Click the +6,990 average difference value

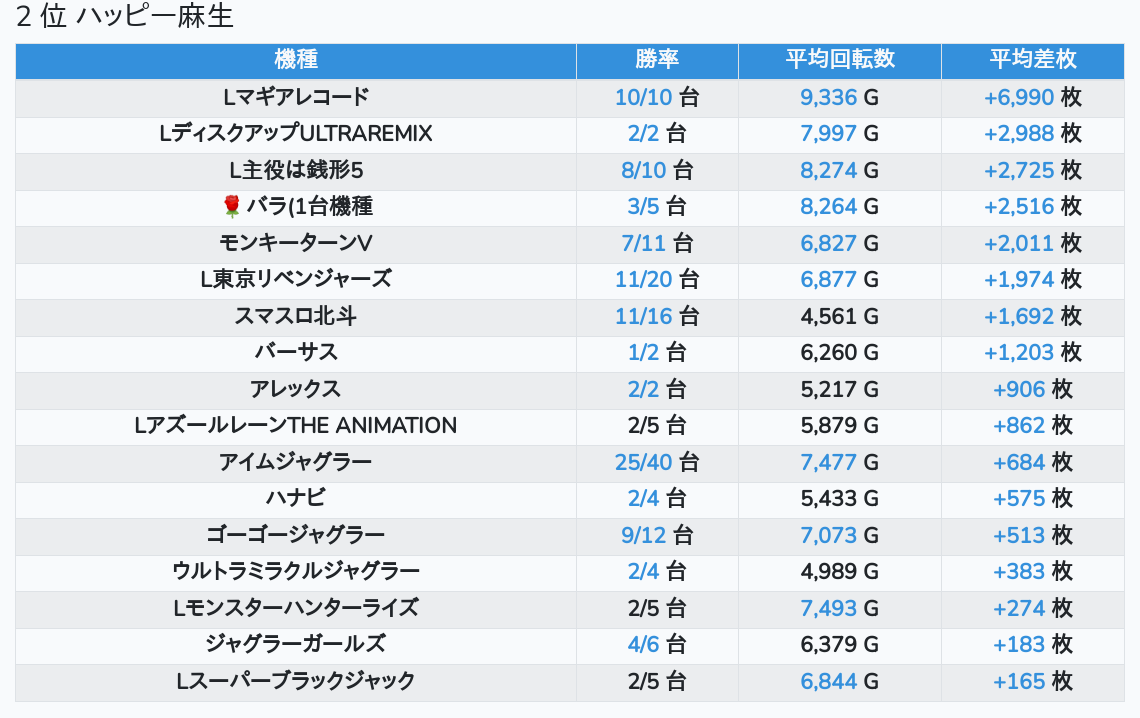(x=1019, y=97)
